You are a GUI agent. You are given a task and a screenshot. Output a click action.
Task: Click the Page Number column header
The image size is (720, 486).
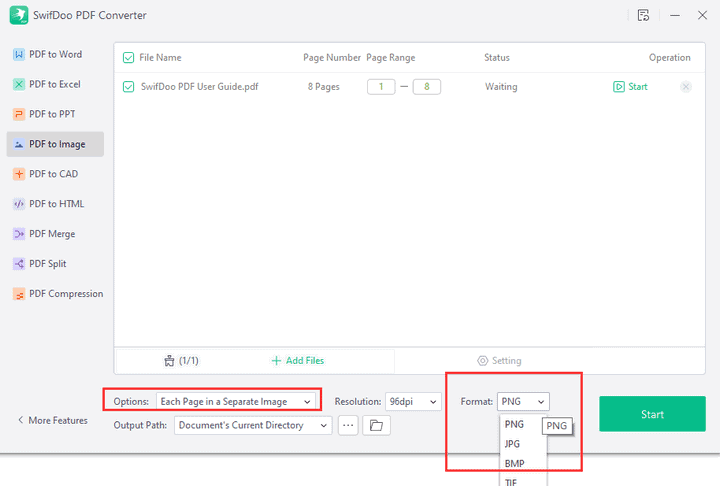click(x=332, y=57)
